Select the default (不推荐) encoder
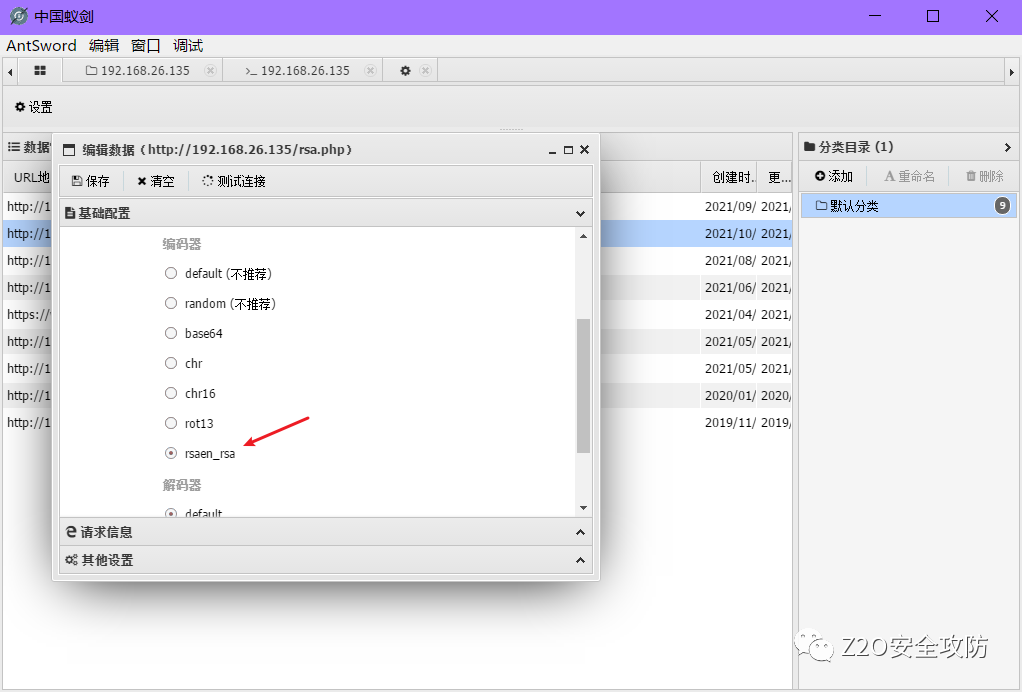Image resolution: width=1022 pixels, height=692 pixels. pos(171,273)
